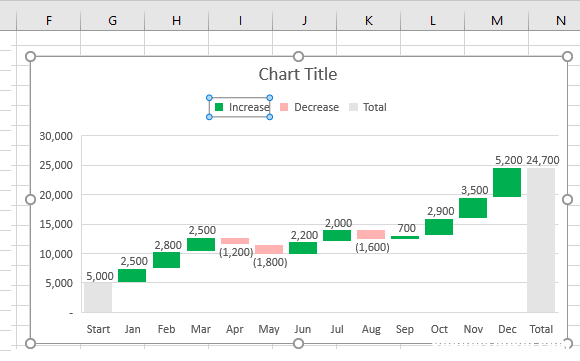
Task: Click the Dec category axis label
Action: tap(507, 329)
